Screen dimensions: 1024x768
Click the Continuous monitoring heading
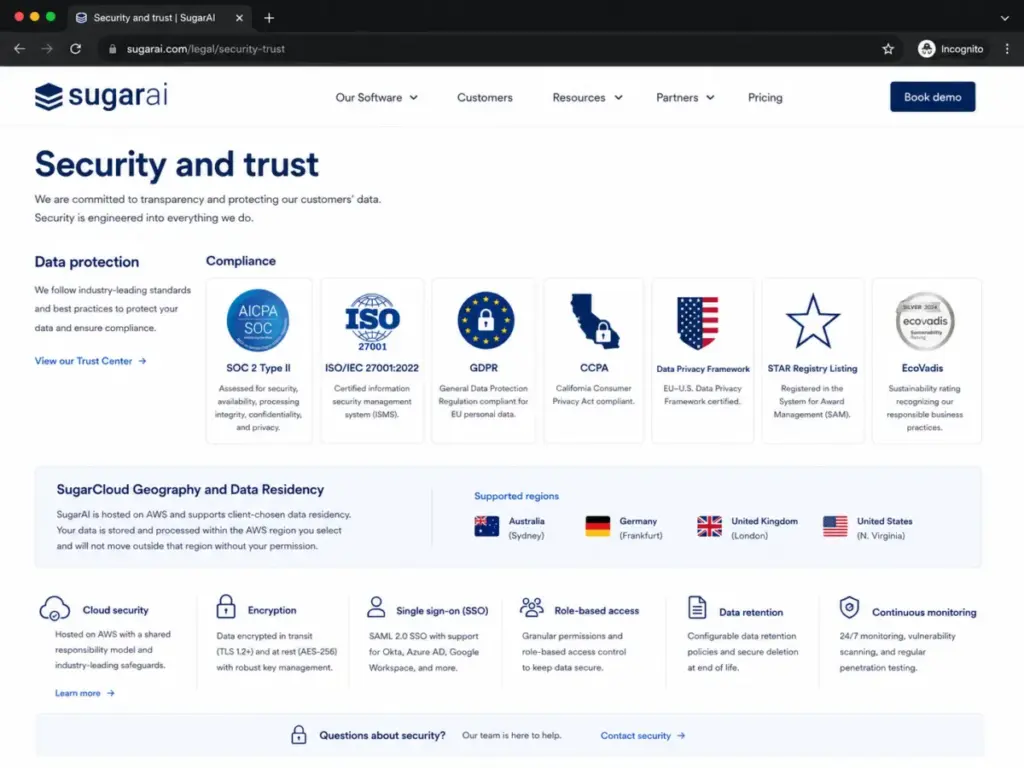pyautogui.click(x=924, y=612)
